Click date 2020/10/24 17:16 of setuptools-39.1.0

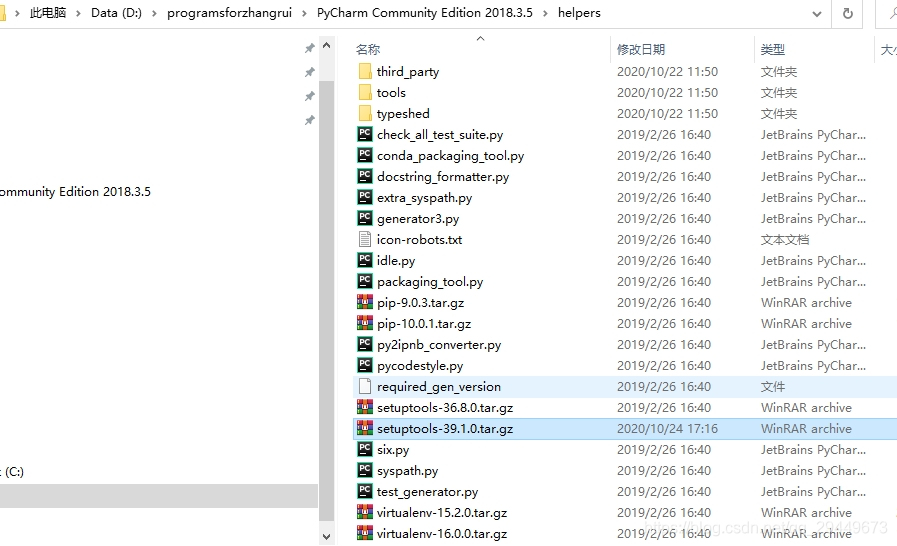[667, 429]
